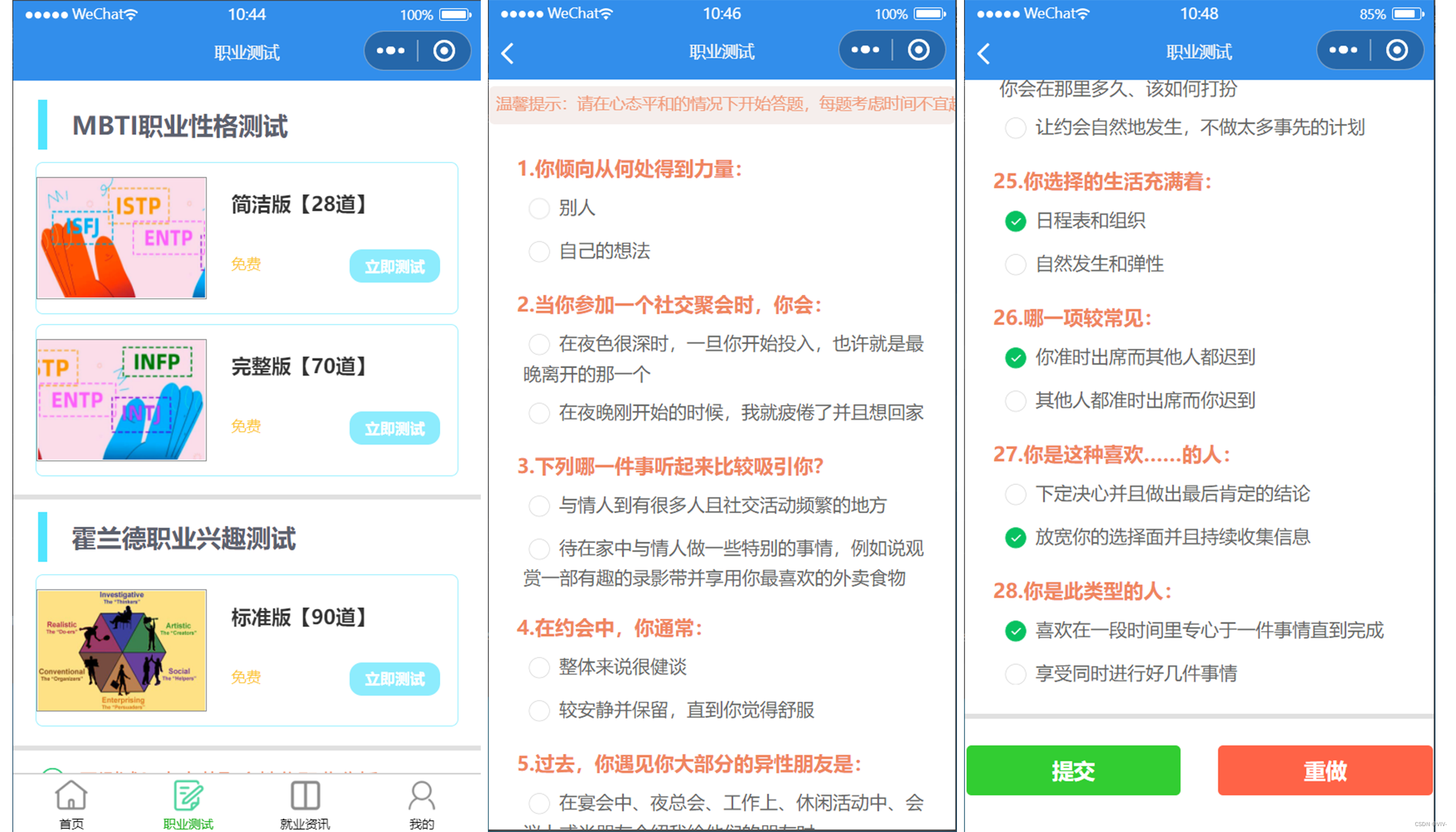The height and width of the screenshot is (832, 1456).
Task: Start the 简洁版 28道 test with 立即测试
Action: click(x=395, y=267)
